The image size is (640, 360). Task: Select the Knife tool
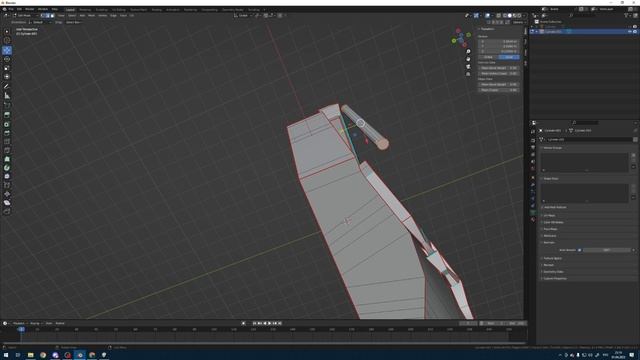(7, 150)
